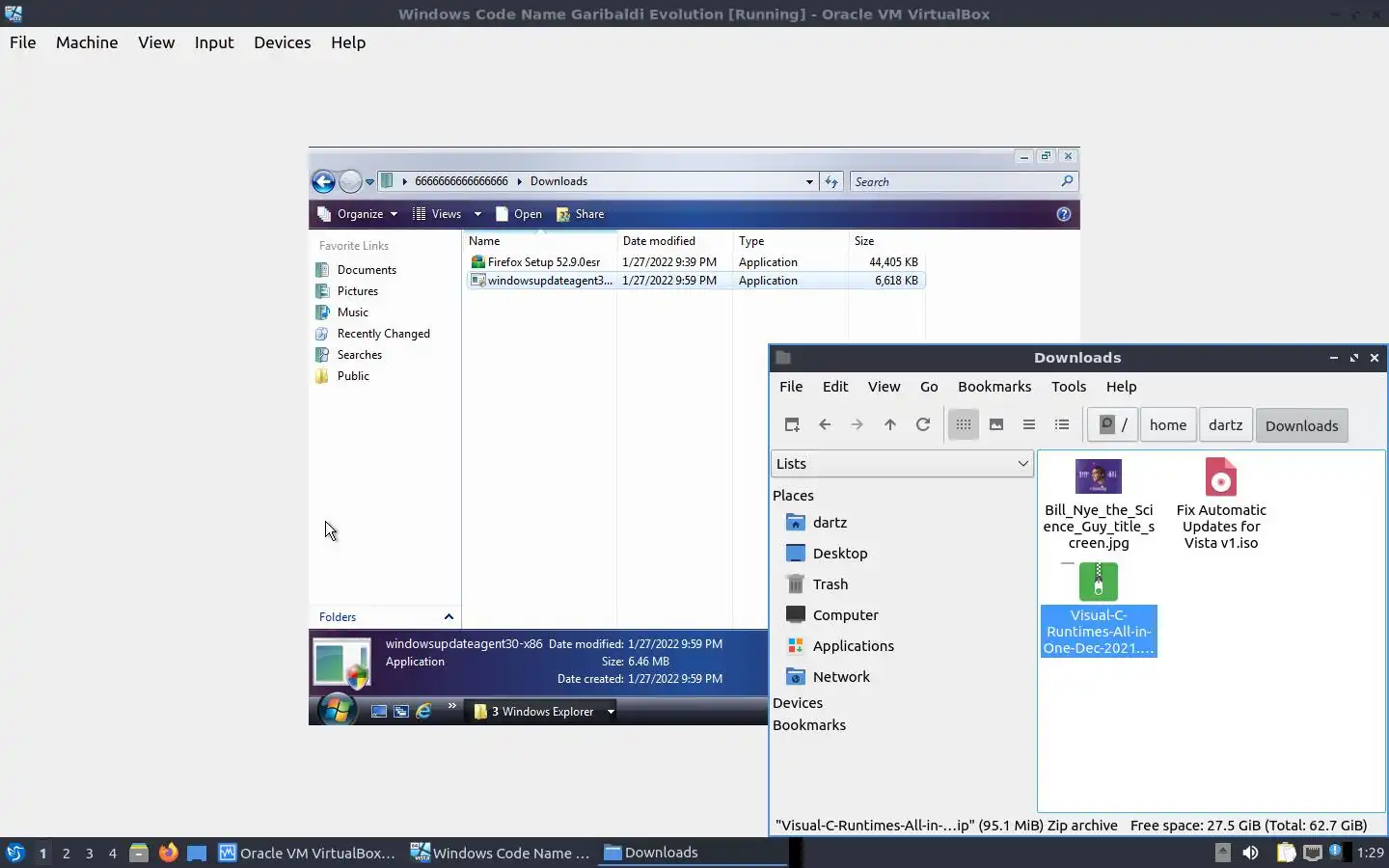This screenshot has width=1389, height=868.
Task: Click the Refresh button beside Explorer address bar
Action: pyautogui.click(x=831, y=181)
